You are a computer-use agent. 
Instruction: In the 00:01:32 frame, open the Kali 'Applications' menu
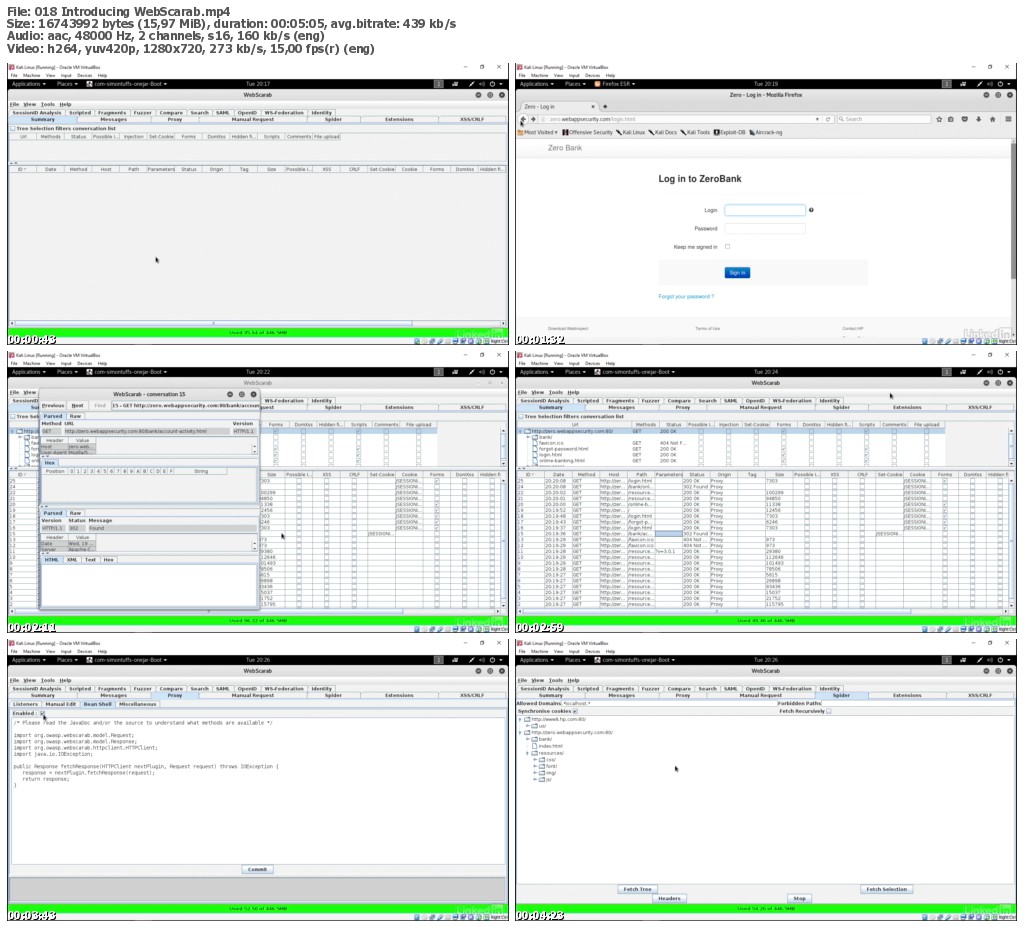click(x=536, y=84)
